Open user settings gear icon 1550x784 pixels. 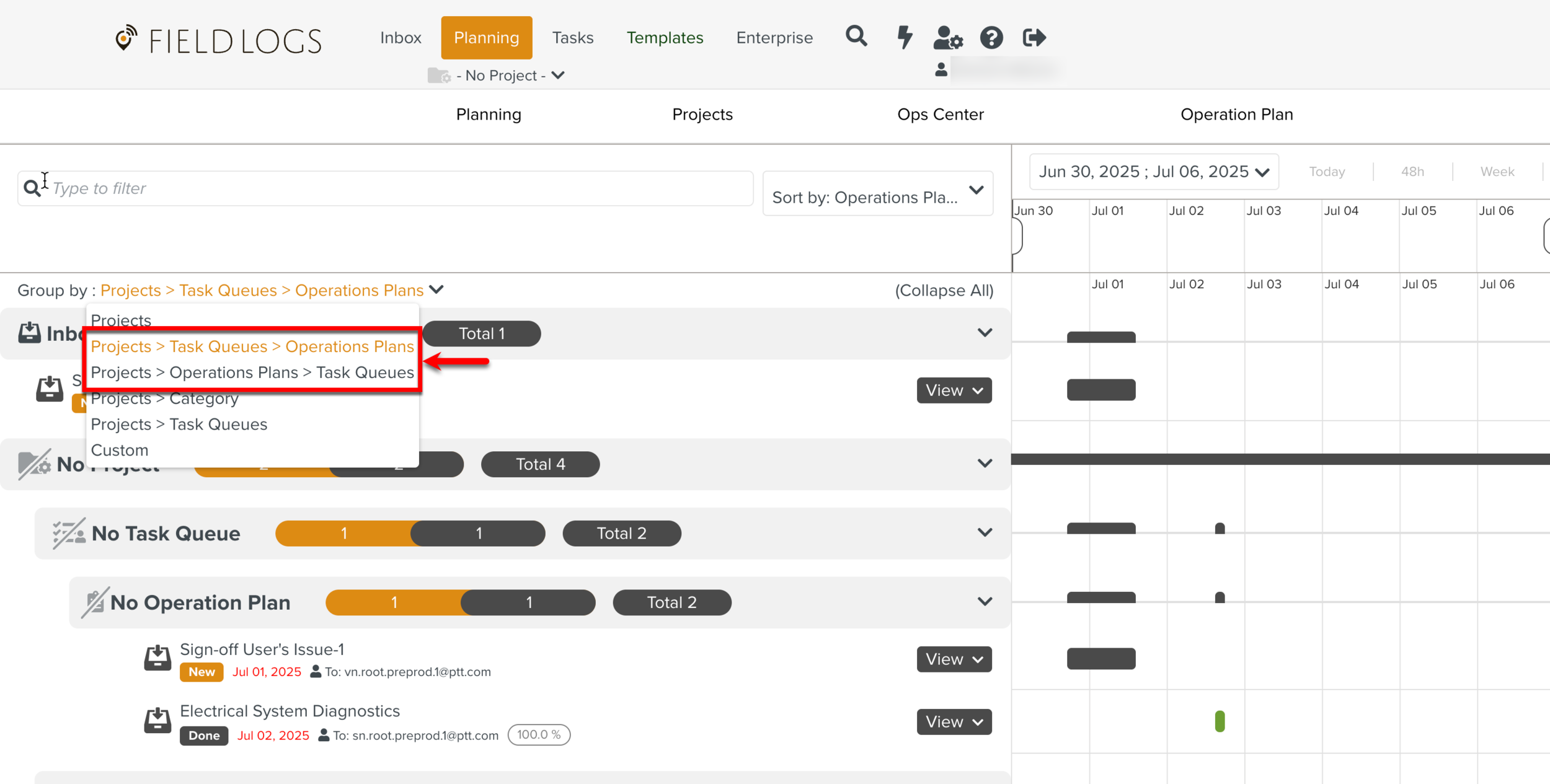(948, 37)
